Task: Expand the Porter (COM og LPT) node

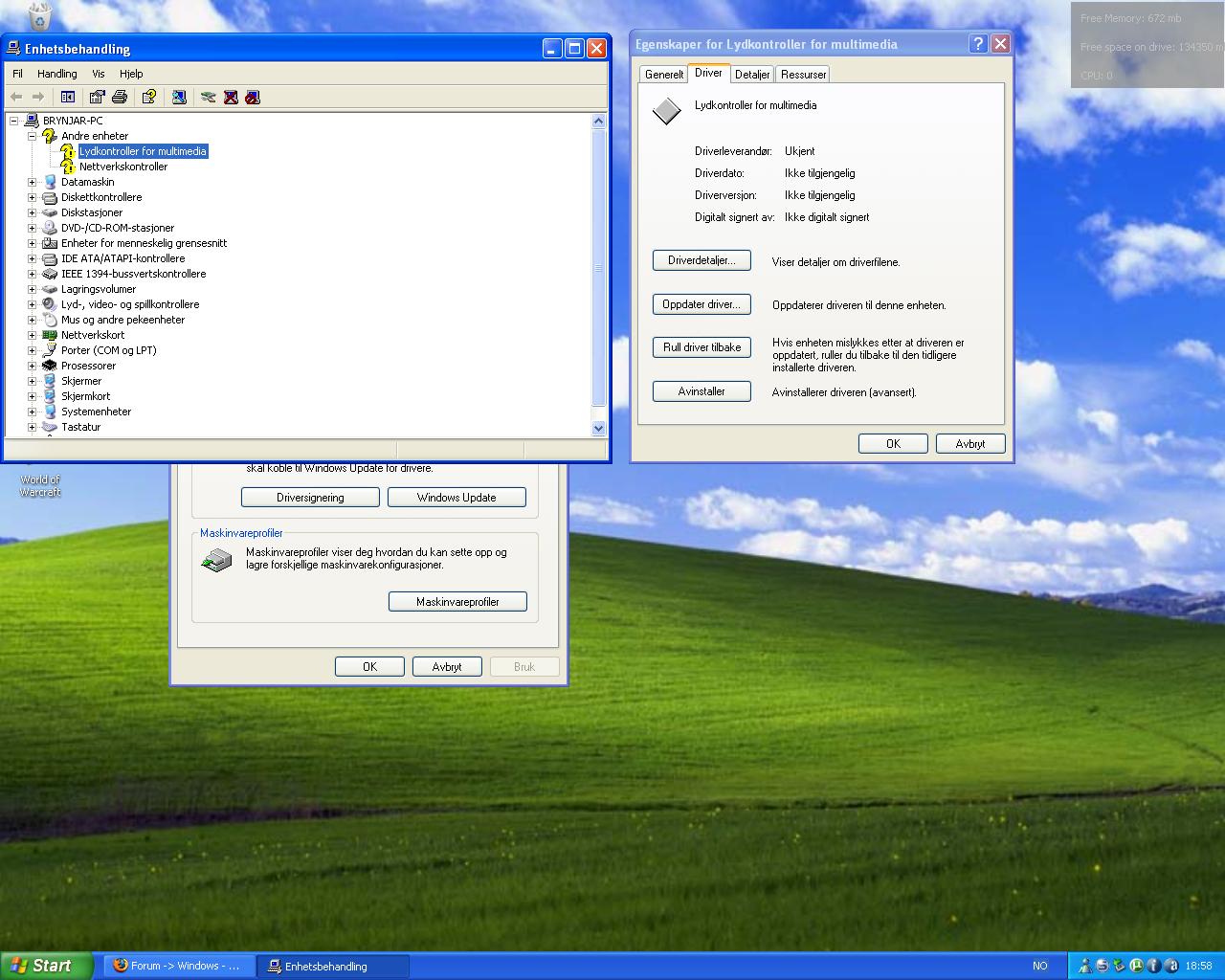Action: pyautogui.click(x=33, y=350)
